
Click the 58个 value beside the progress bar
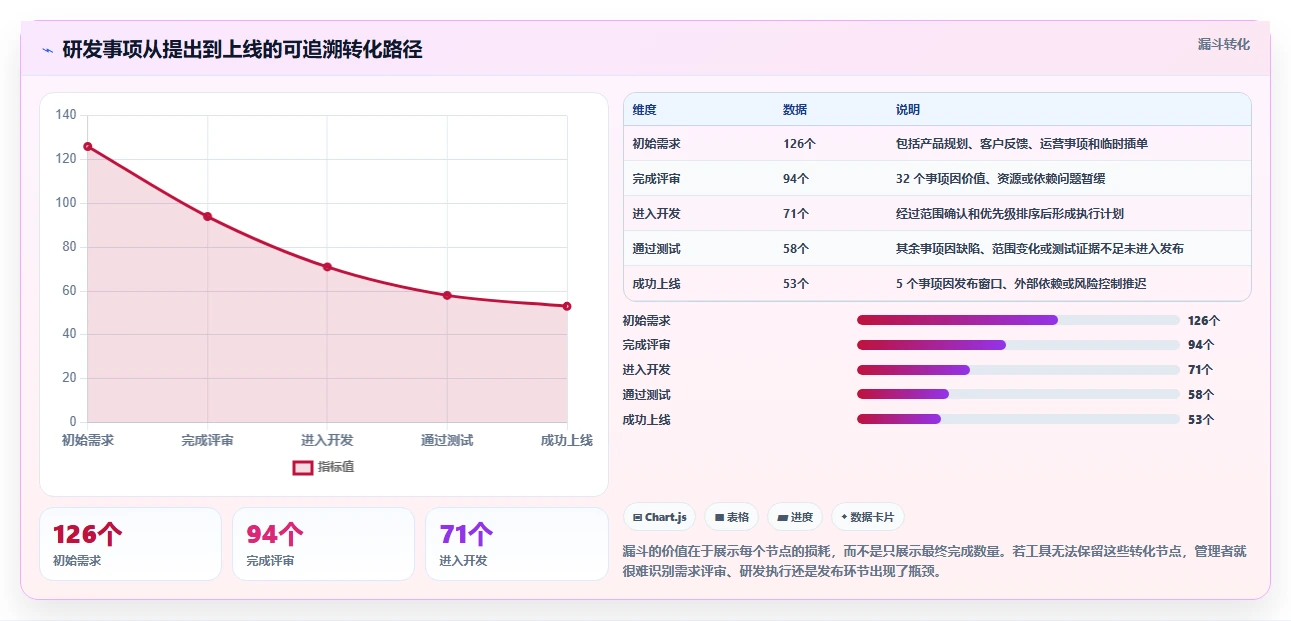pyautogui.click(x=1201, y=395)
